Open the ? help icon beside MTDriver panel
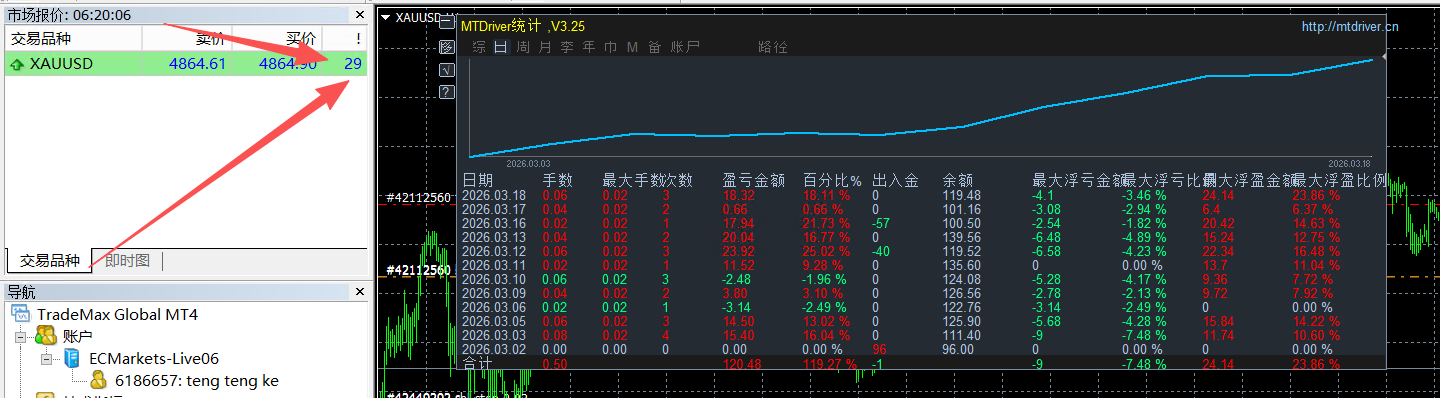Image resolution: width=1440 pixels, height=398 pixels. click(447, 93)
